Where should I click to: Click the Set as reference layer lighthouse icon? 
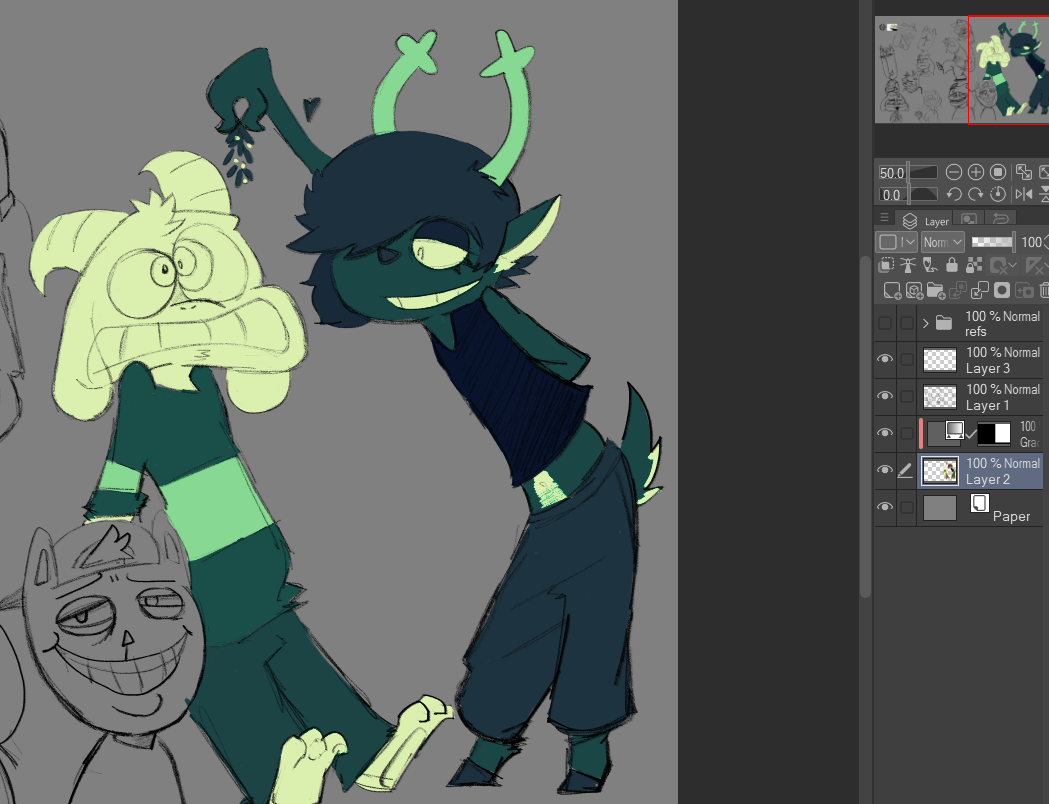click(x=908, y=266)
